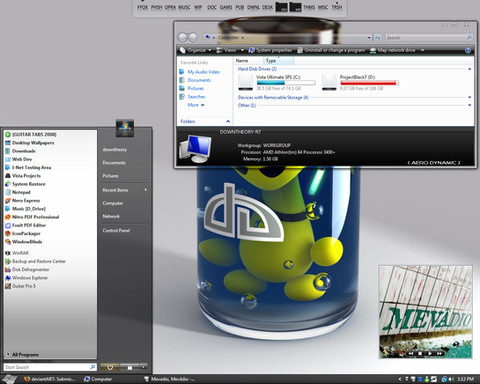
Task: Click the System properties button
Action: (x=271, y=50)
